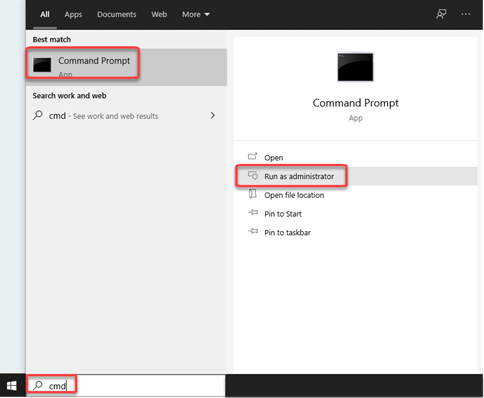Click the Open action icon
The width and height of the screenshot is (484, 398).
[x=253, y=156]
